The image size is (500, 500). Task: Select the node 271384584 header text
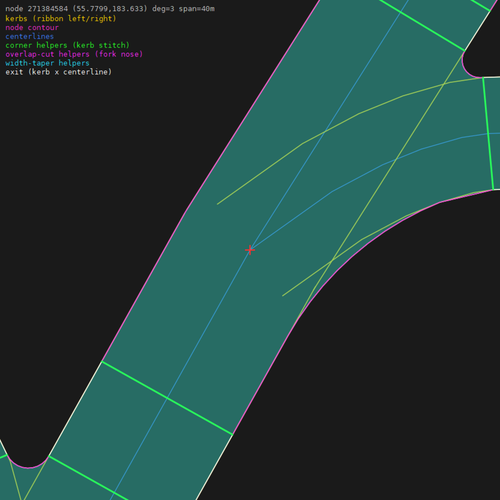[110, 9]
